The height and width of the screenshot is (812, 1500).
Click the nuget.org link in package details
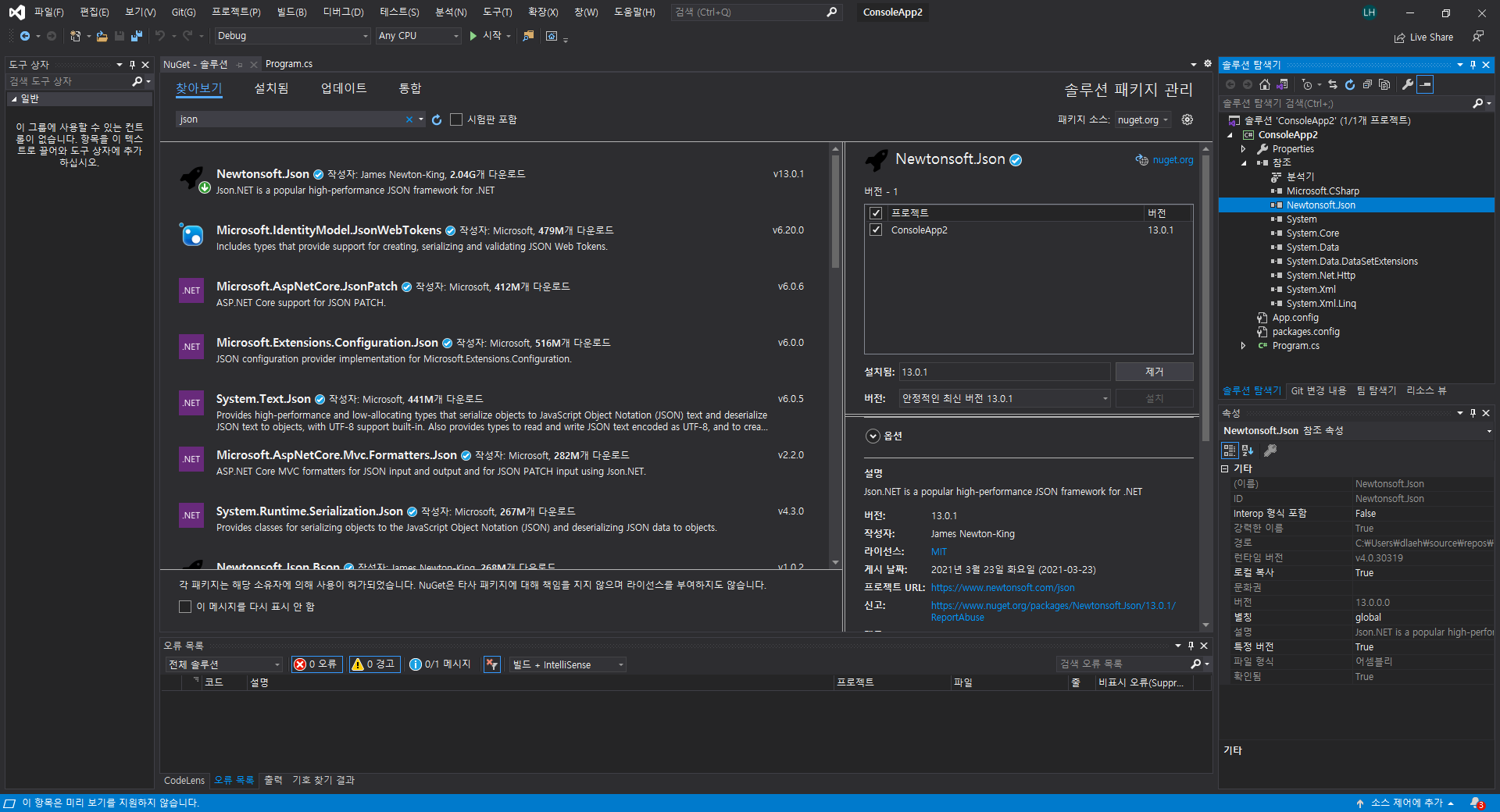point(1173,160)
